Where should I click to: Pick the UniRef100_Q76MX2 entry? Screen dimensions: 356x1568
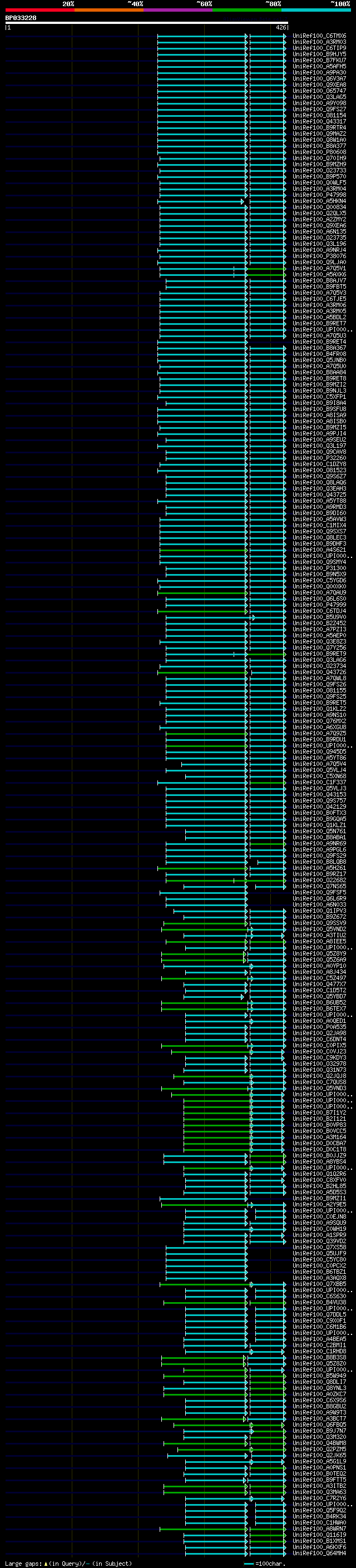pos(319,721)
